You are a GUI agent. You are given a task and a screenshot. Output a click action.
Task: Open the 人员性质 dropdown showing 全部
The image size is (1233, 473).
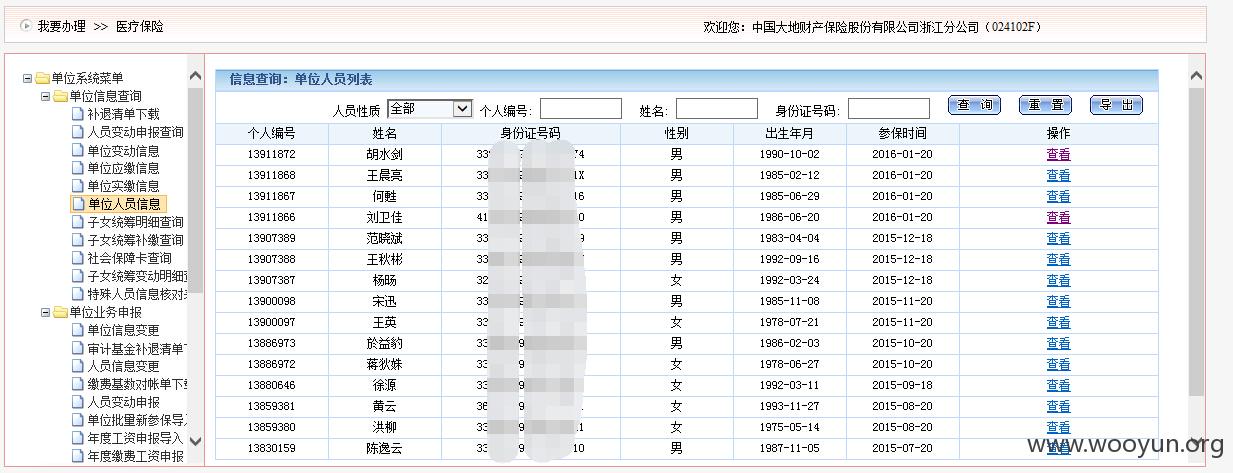429,108
